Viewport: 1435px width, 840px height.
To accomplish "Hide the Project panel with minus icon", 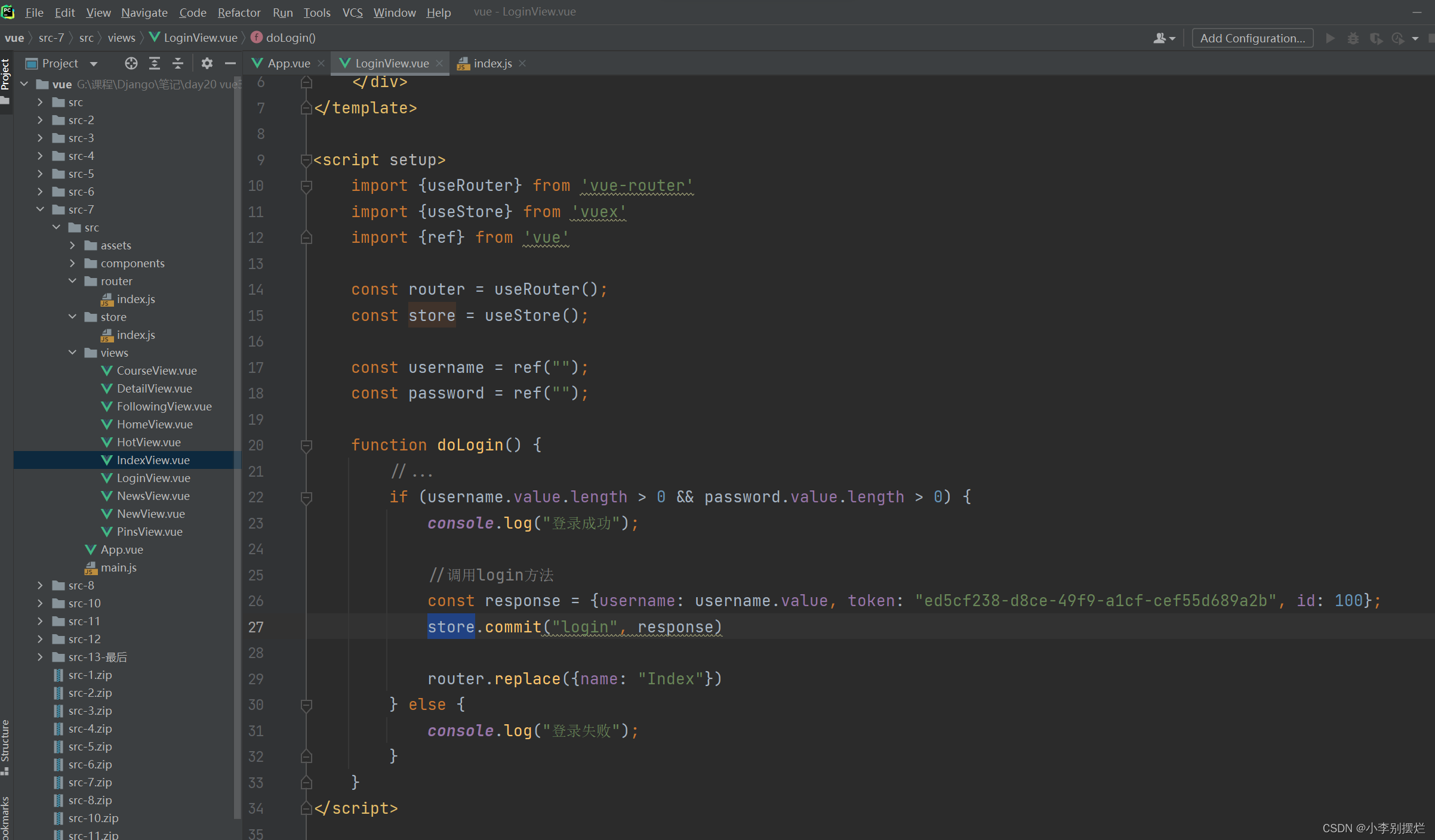I will (x=230, y=63).
